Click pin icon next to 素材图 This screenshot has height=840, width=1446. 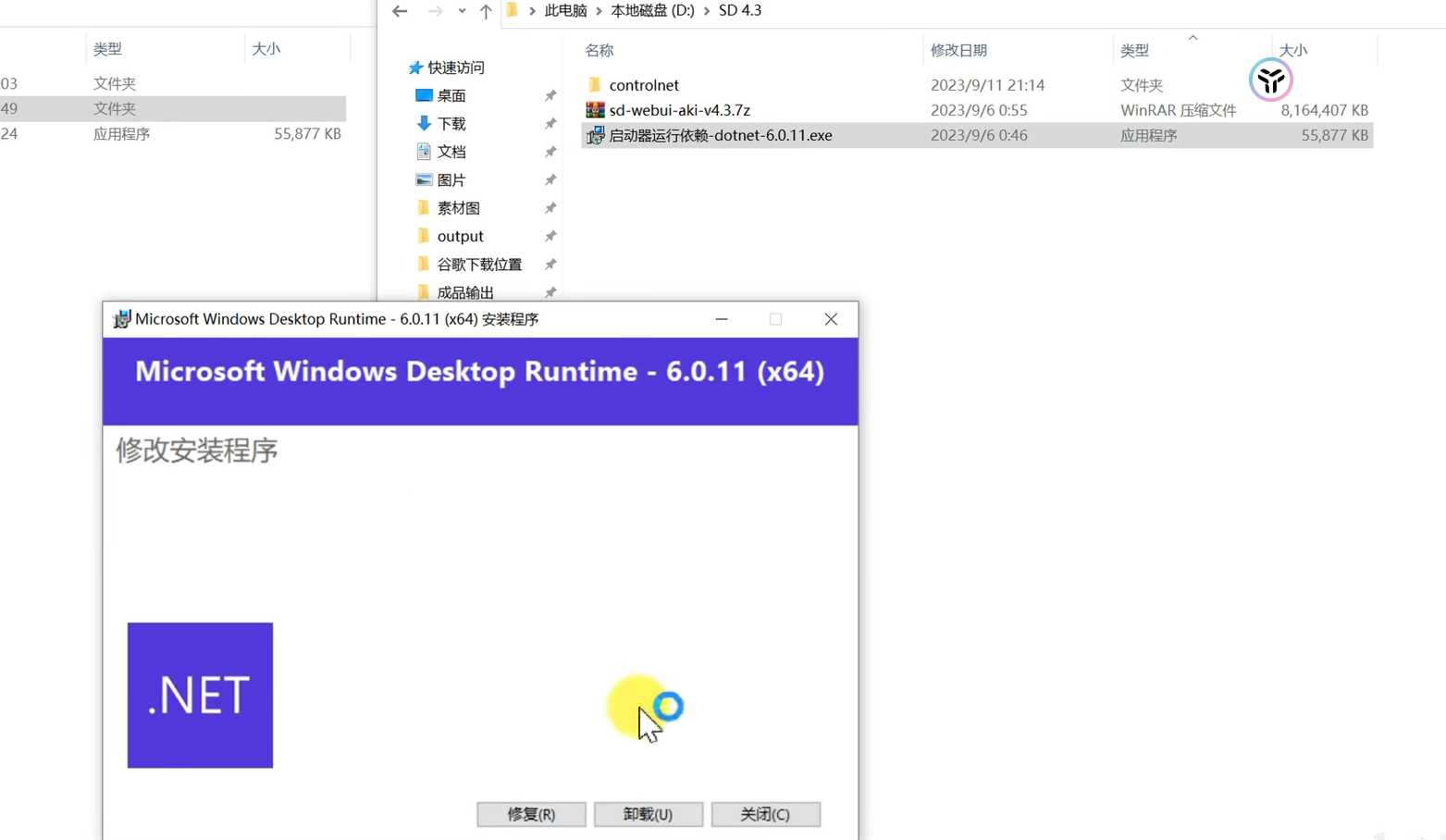pos(550,208)
